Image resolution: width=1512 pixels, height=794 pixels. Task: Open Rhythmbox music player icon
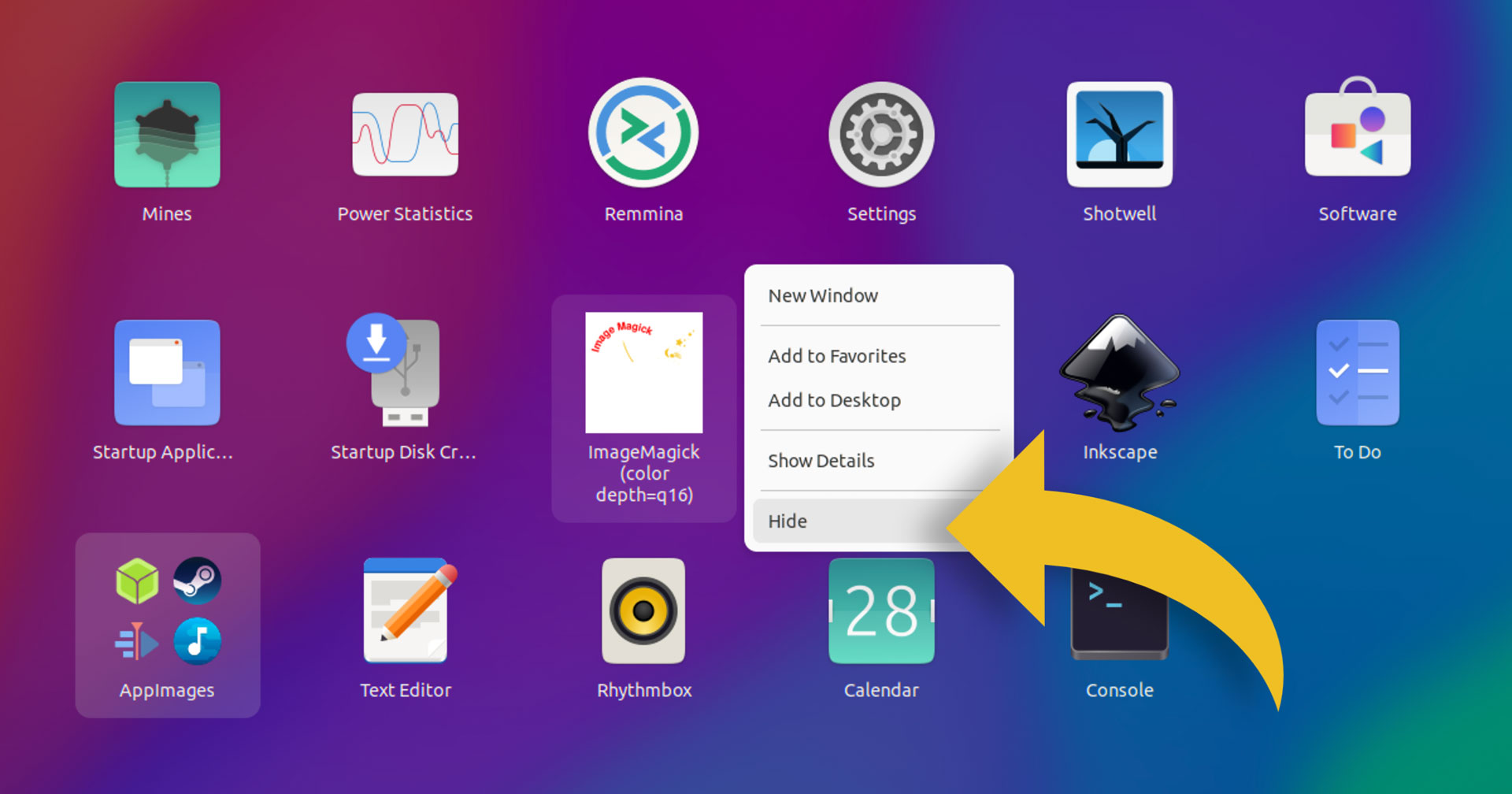(643, 611)
